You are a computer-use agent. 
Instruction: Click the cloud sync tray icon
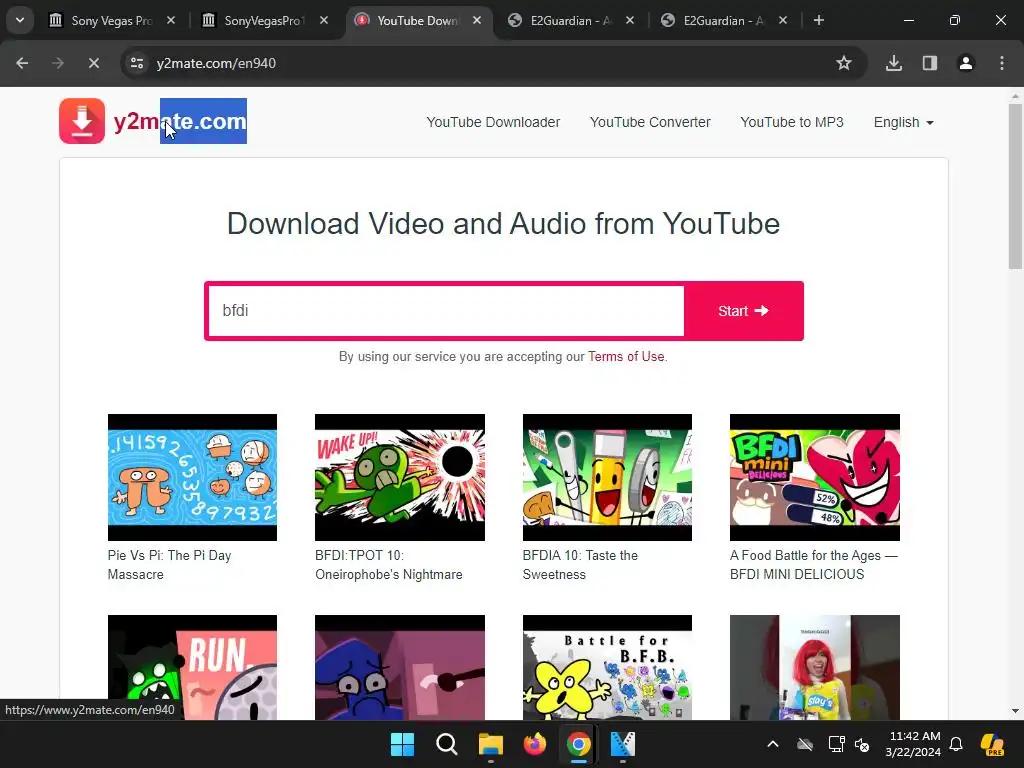click(805, 744)
